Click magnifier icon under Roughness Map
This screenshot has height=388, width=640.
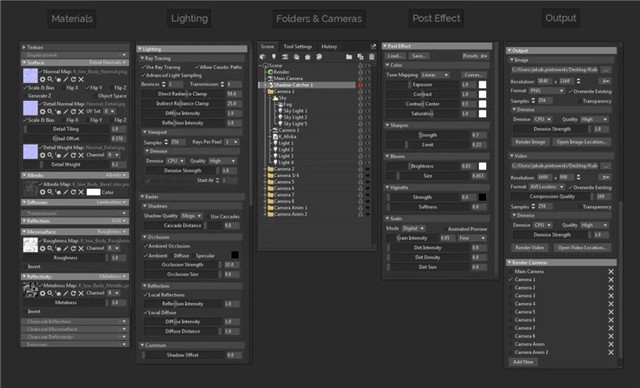coord(50,248)
